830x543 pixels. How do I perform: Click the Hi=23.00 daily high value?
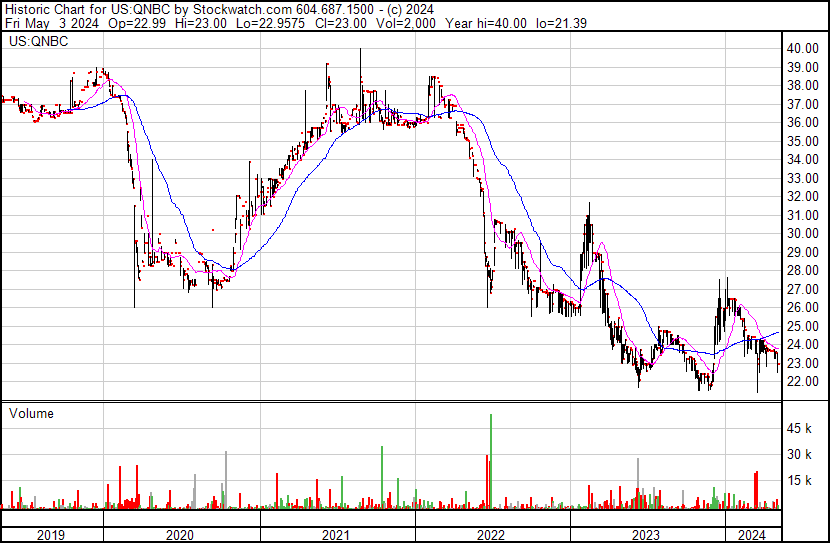[x=201, y=23]
